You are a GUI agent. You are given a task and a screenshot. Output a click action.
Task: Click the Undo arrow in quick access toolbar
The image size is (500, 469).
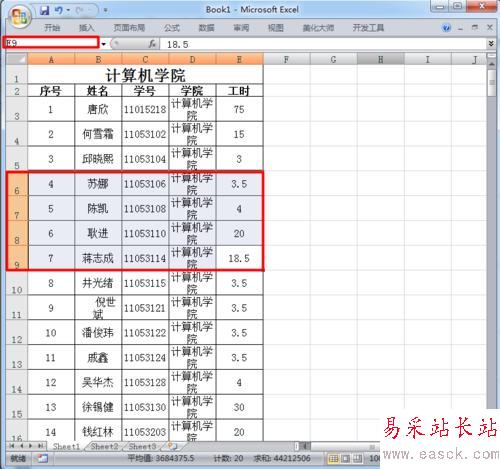[59, 10]
